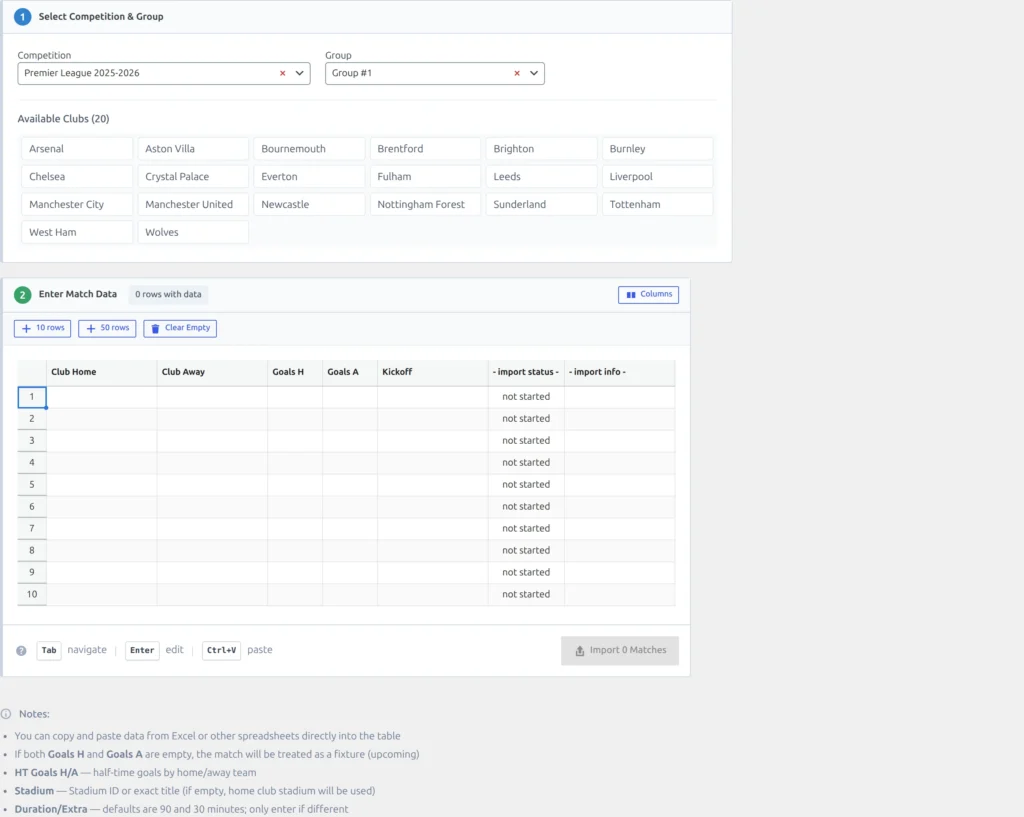Pick the Manchester City club chip
Image resolution: width=1024 pixels, height=817 pixels.
click(x=77, y=204)
